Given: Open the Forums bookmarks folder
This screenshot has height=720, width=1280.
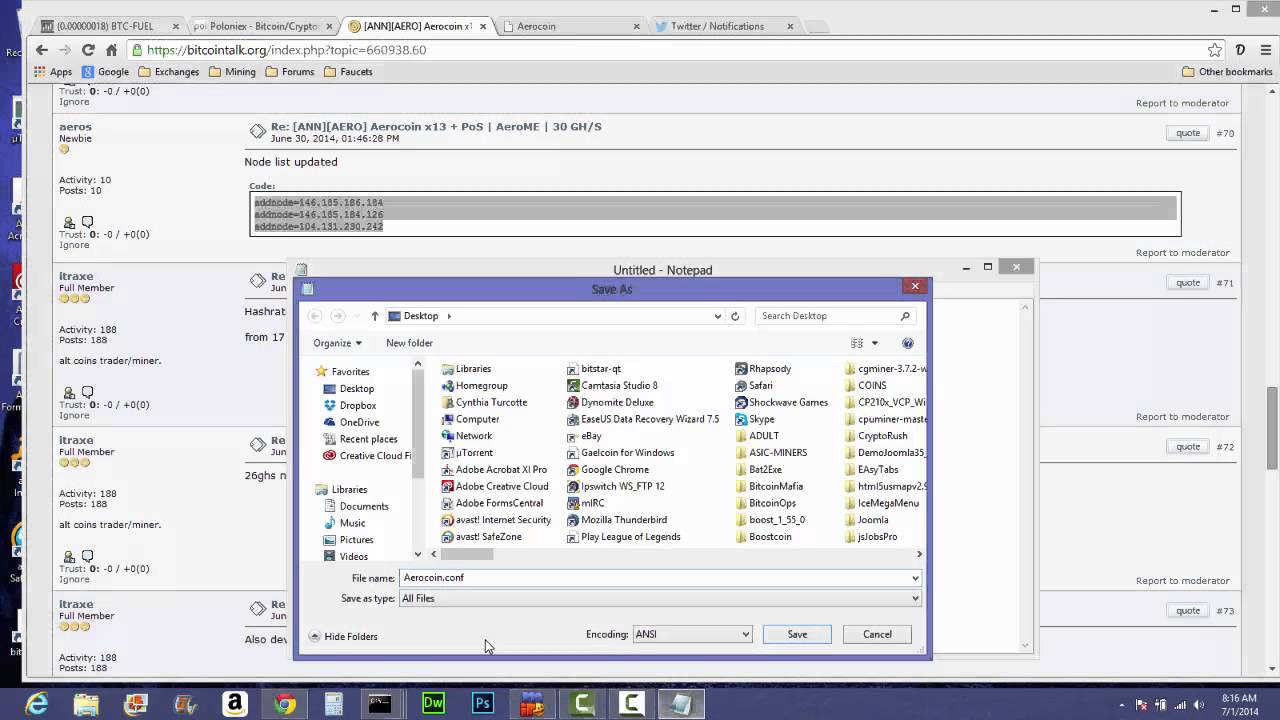Looking at the screenshot, I should point(290,72).
